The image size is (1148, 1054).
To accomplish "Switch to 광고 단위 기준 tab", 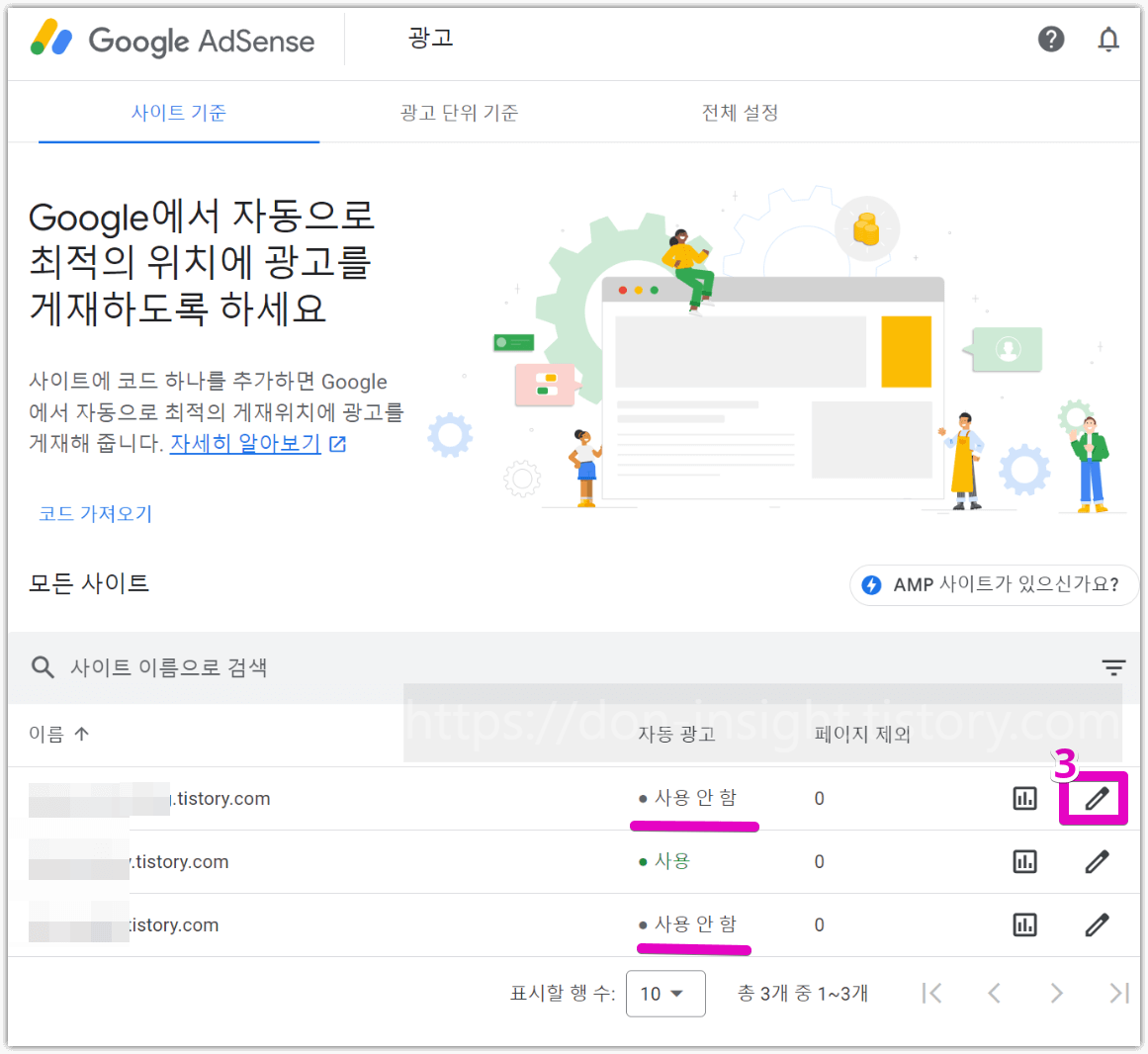I will click(459, 112).
